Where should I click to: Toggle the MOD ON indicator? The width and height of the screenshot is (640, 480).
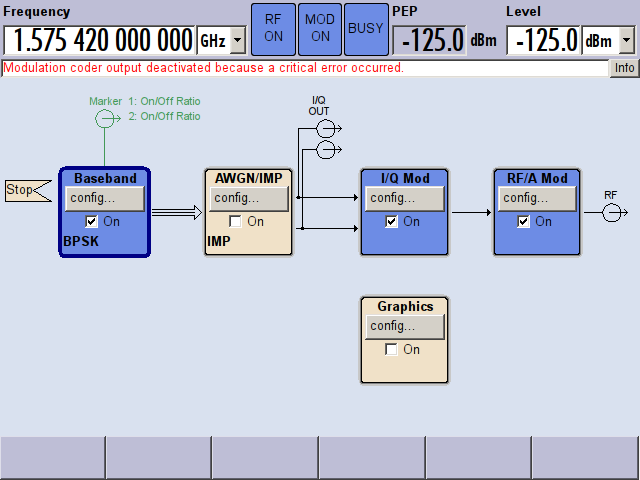tap(320, 27)
